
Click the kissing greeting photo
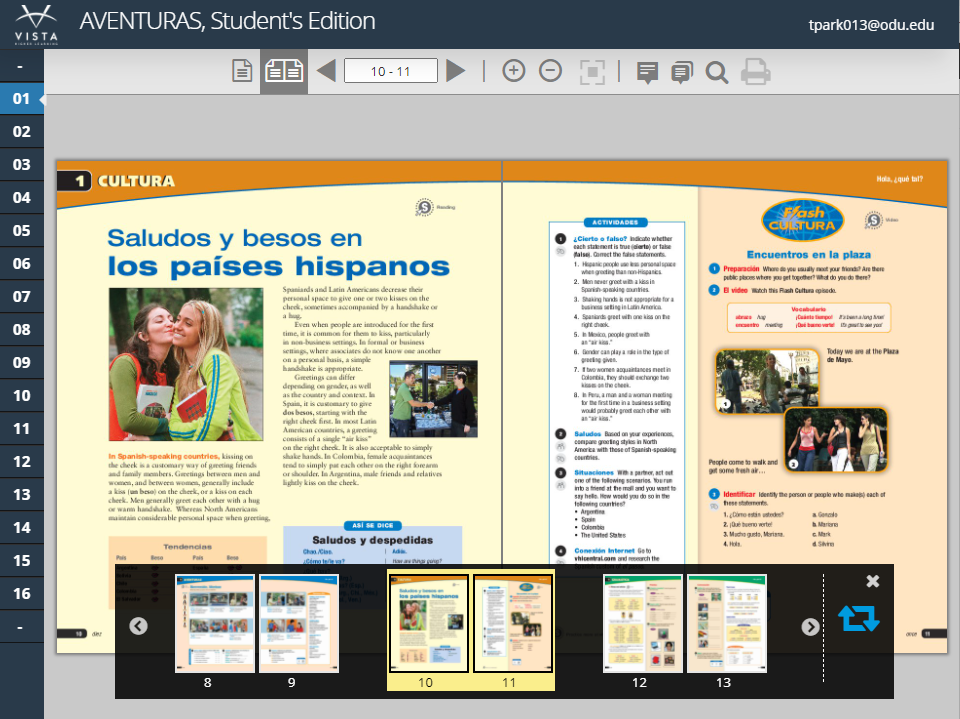pos(186,364)
